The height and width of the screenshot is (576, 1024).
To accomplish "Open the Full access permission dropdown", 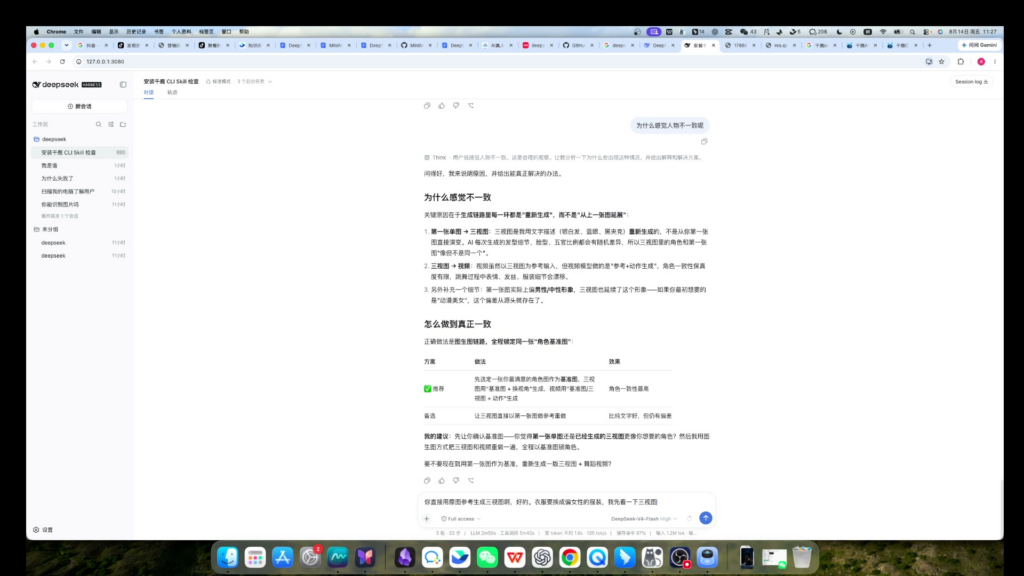I will (x=461, y=519).
